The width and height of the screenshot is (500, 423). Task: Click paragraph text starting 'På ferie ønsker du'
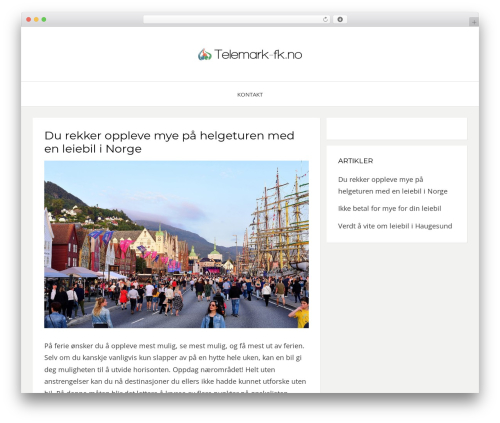click(x=175, y=369)
